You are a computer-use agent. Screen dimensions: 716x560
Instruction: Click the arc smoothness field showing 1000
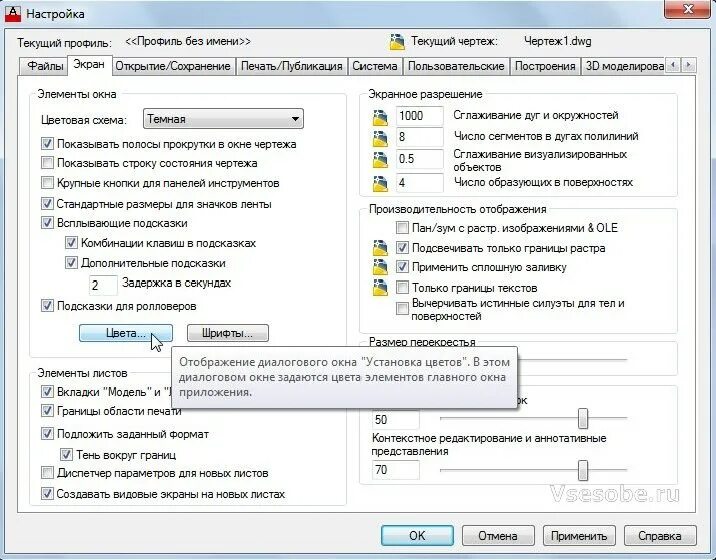pyautogui.click(x=419, y=116)
